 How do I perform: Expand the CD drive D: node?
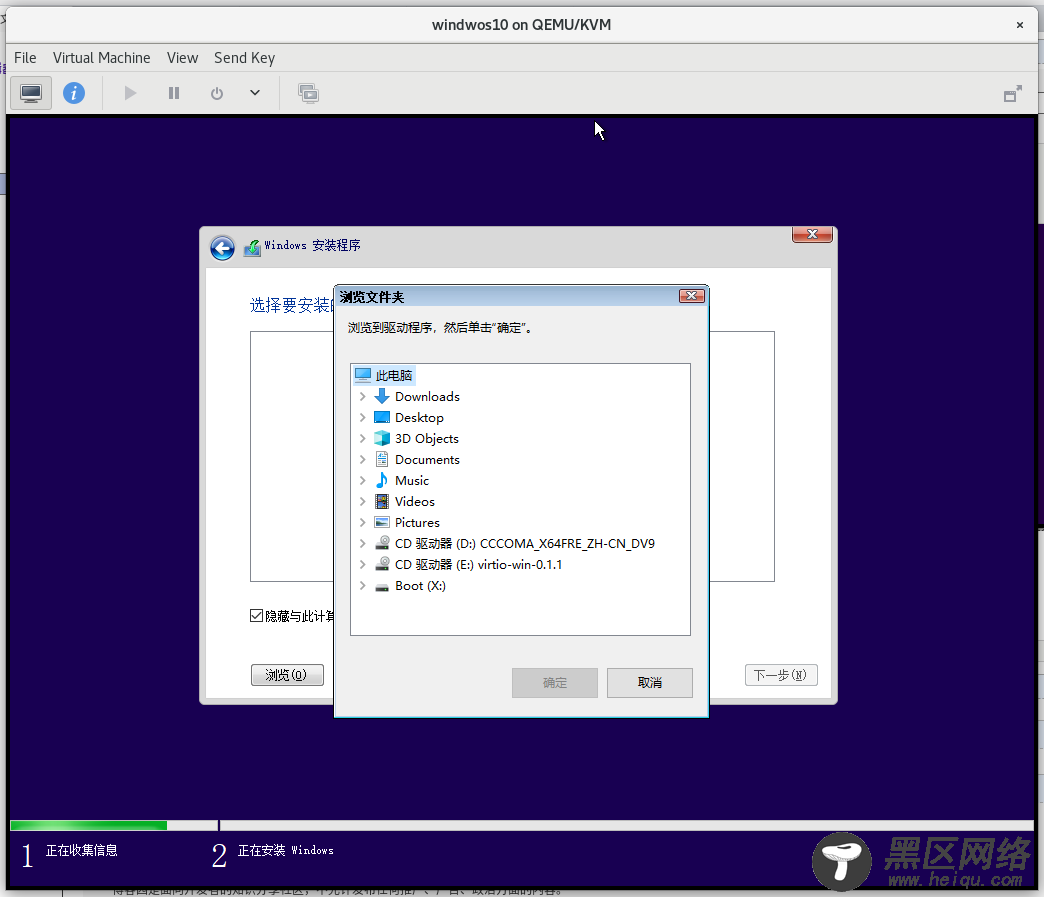(x=362, y=543)
